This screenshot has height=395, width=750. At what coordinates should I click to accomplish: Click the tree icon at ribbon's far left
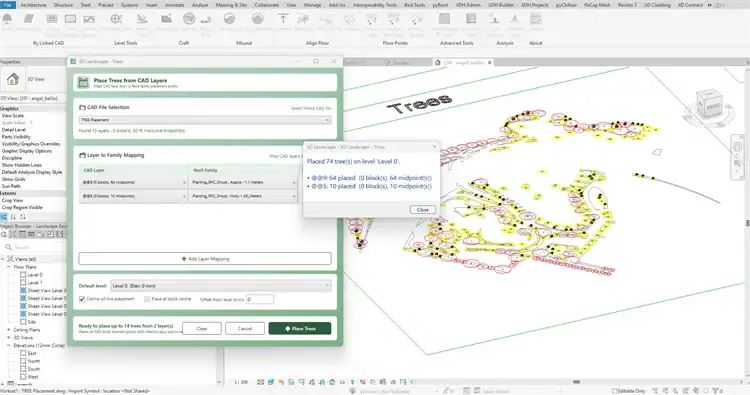[x=7, y=19]
